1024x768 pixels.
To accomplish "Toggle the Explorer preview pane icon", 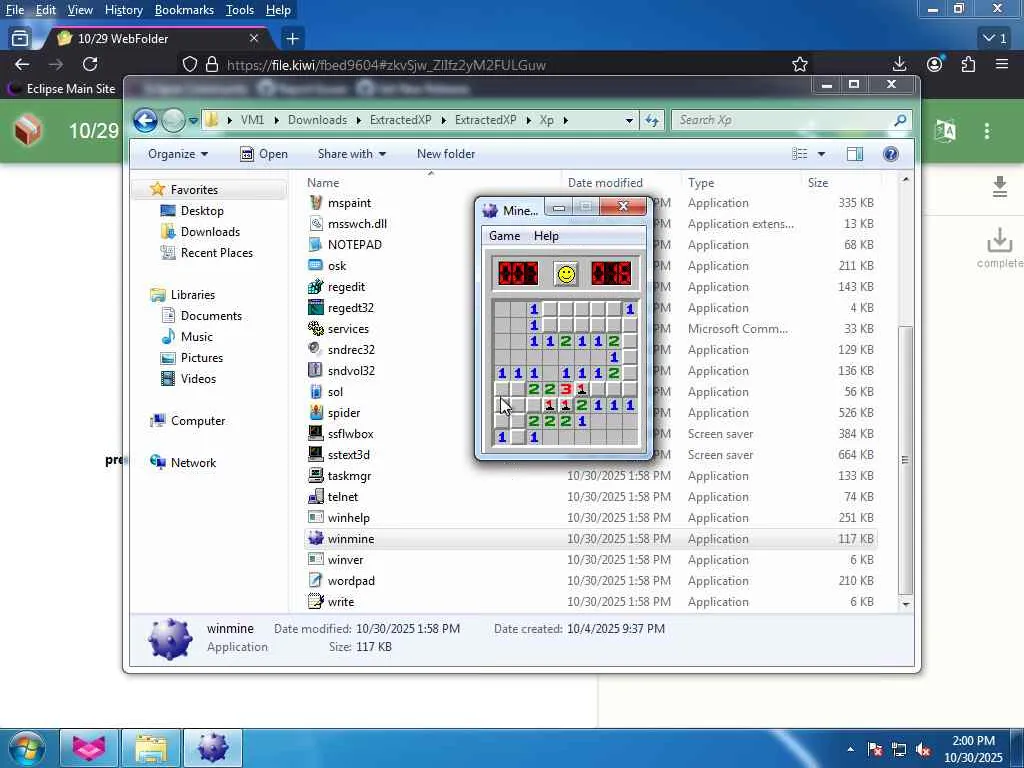I will (x=855, y=154).
